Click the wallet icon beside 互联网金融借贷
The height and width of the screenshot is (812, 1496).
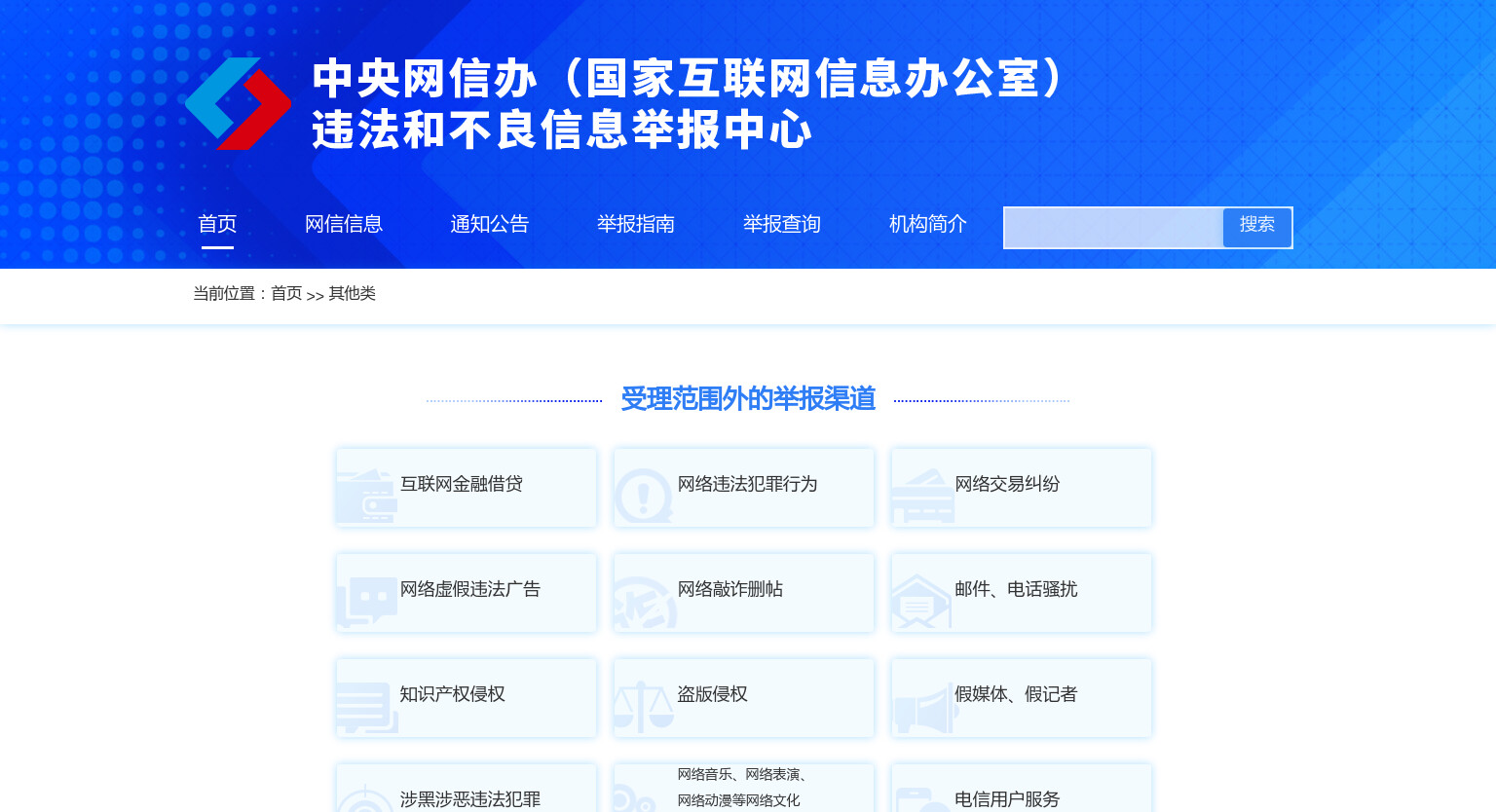[x=366, y=496]
